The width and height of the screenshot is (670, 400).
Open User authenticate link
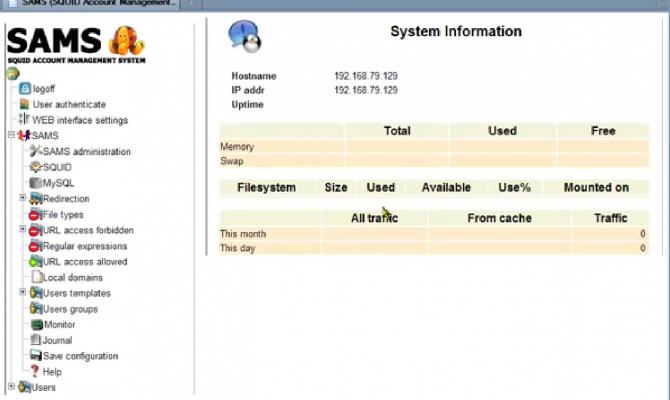point(69,104)
